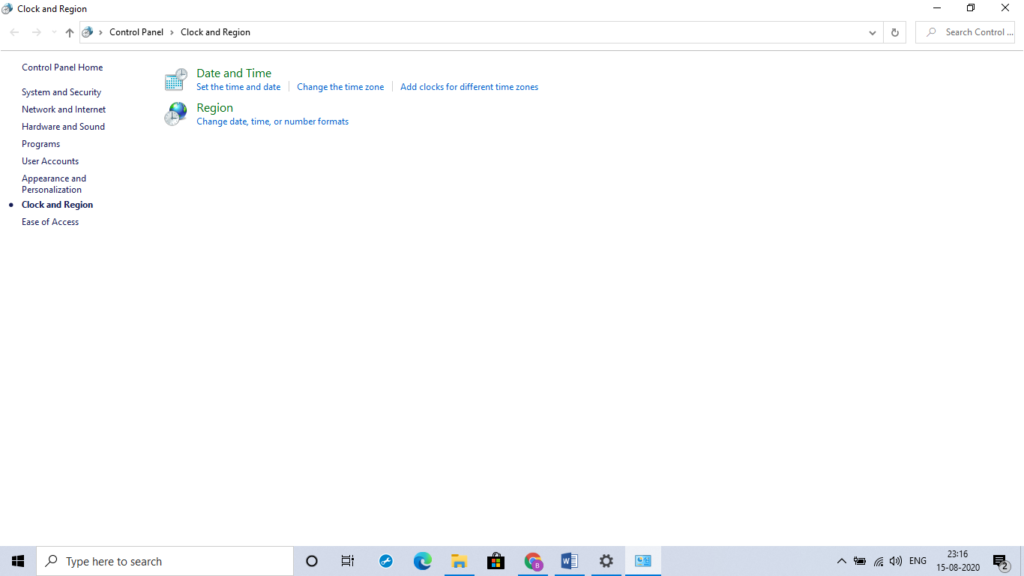Image resolution: width=1024 pixels, height=576 pixels.
Task: Open Ease of Access category
Action: point(50,222)
